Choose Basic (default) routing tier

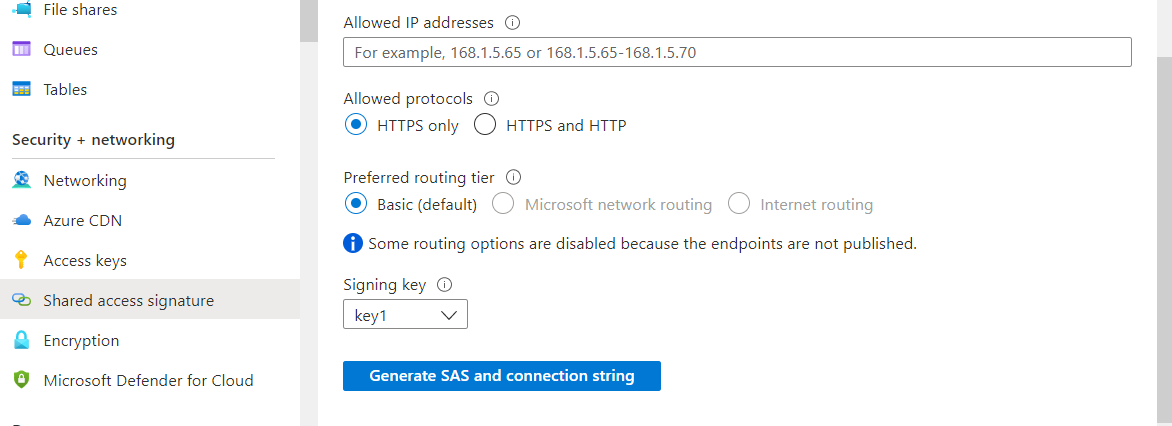[357, 204]
